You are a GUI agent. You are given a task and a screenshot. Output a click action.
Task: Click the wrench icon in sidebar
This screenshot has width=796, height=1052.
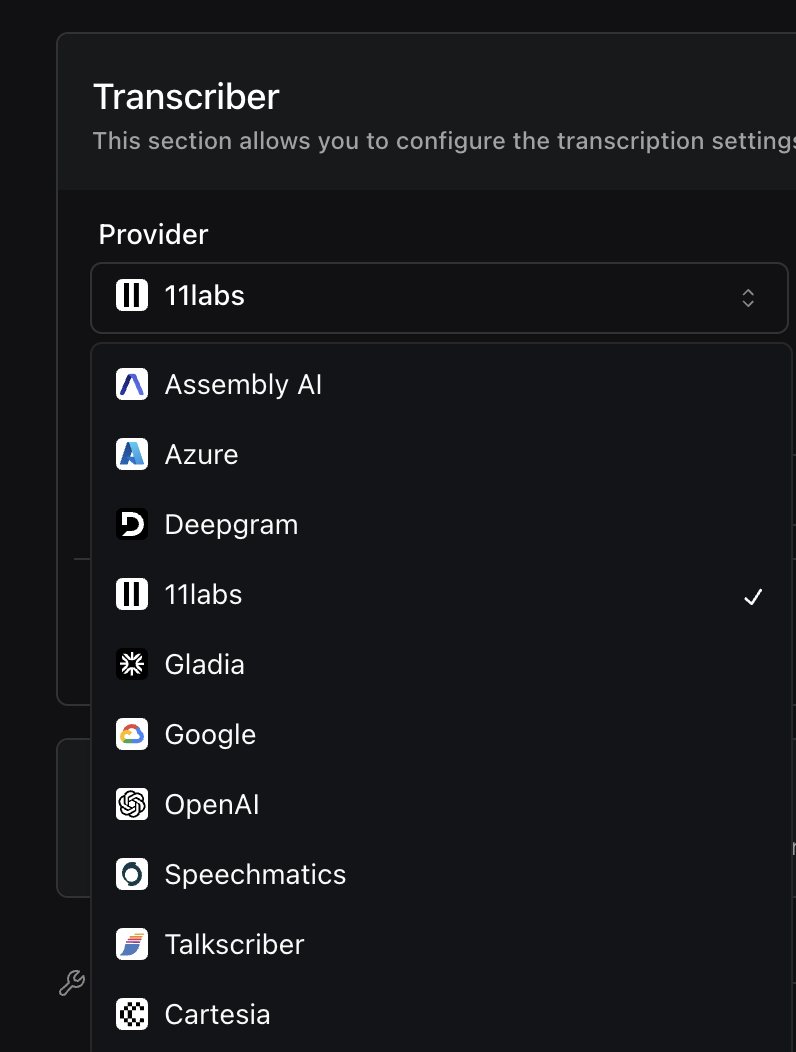click(72, 984)
